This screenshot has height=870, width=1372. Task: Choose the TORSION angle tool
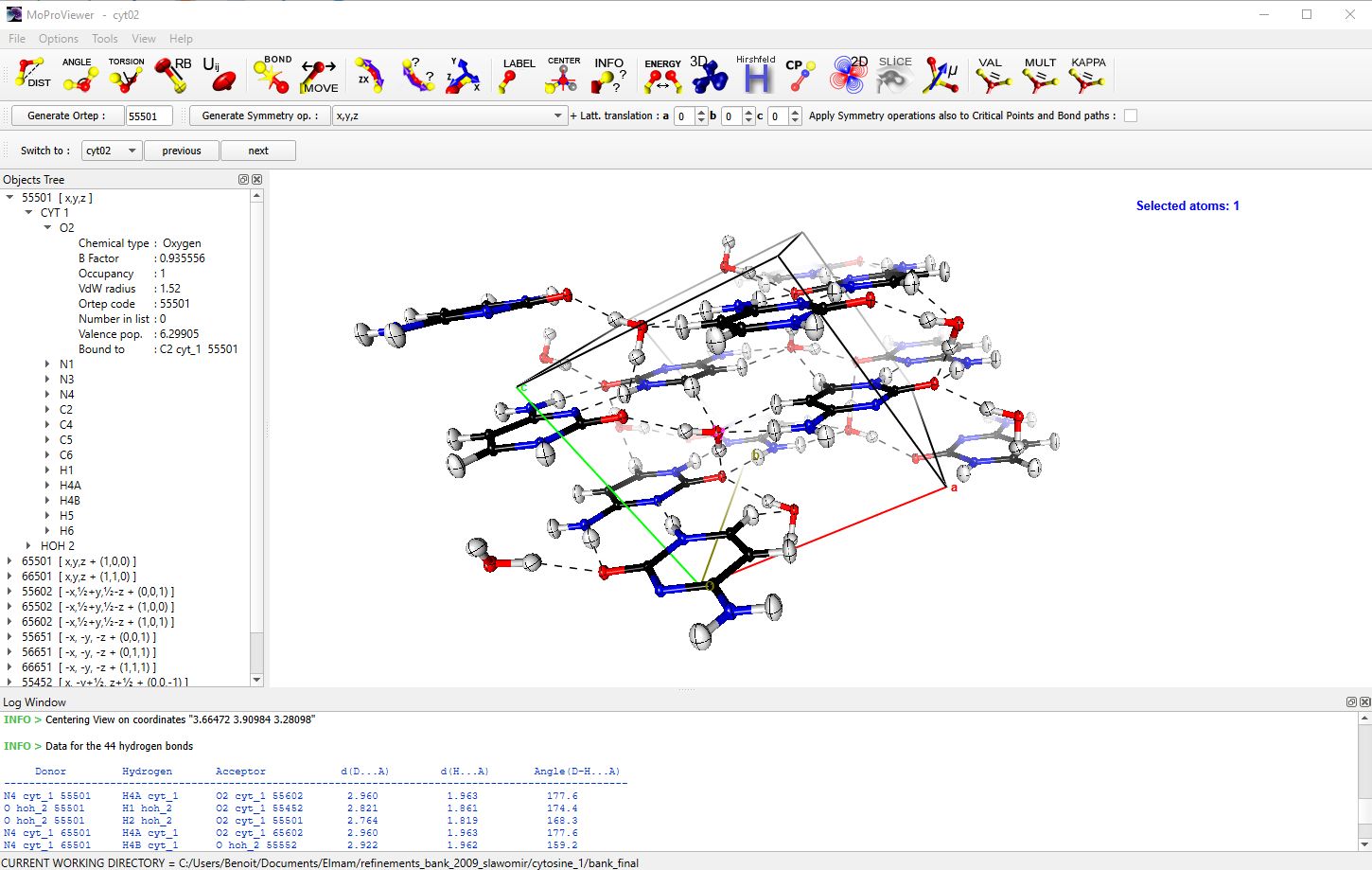(126, 75)
